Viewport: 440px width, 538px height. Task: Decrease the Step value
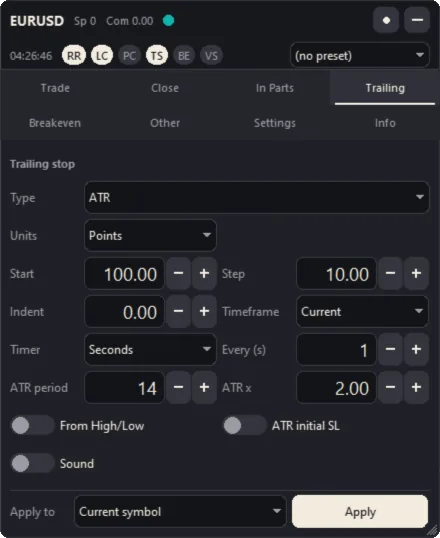point(390,274)
